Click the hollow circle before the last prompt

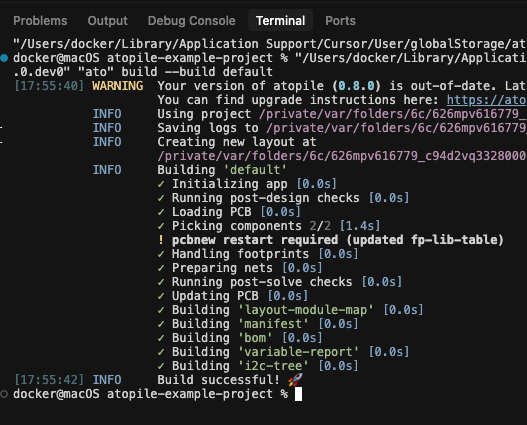point(4,394)
